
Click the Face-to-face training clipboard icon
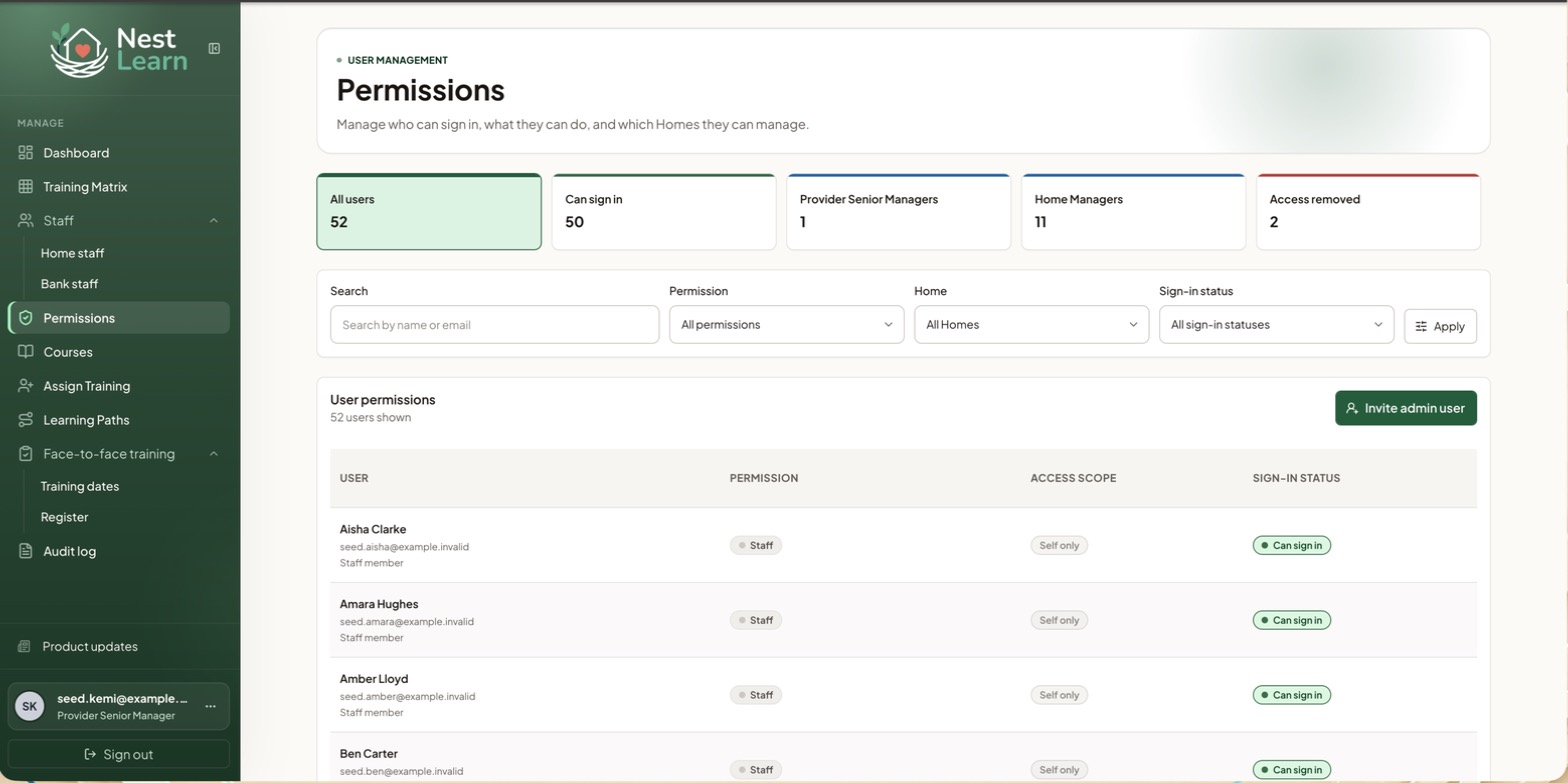(26, 454)
